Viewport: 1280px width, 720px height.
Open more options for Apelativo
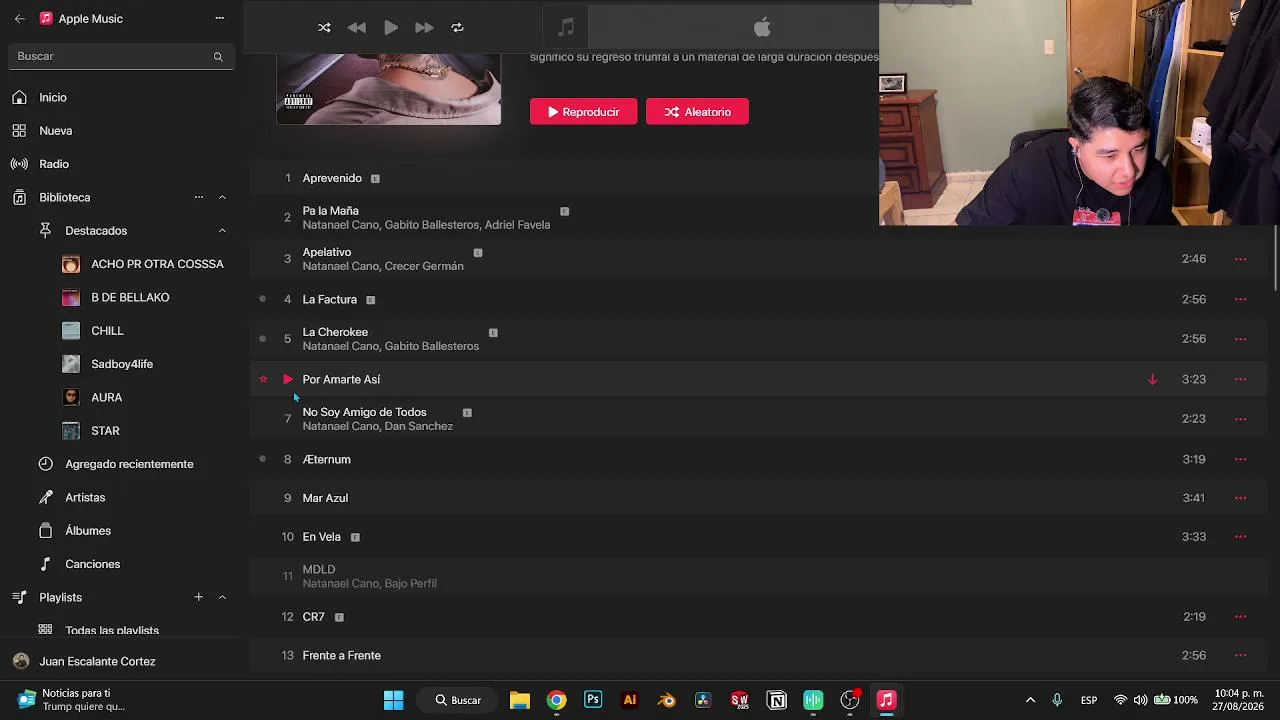coord(1240,259)
